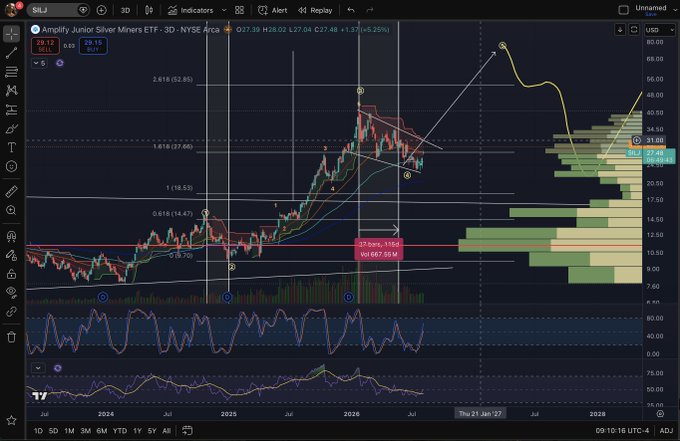Click purple indicator icon in bottom pane
Viewport: 680px width, 441px height.
click(x=58, y=368)
